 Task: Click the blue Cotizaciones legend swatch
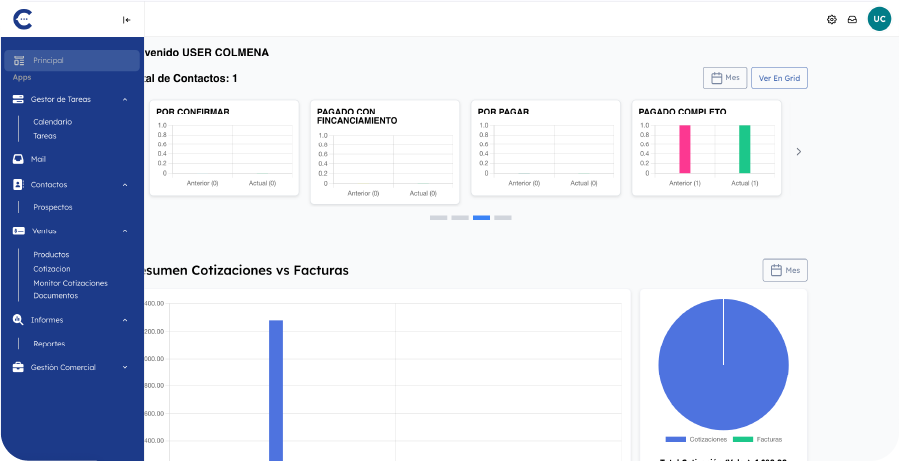click(675, 439)
